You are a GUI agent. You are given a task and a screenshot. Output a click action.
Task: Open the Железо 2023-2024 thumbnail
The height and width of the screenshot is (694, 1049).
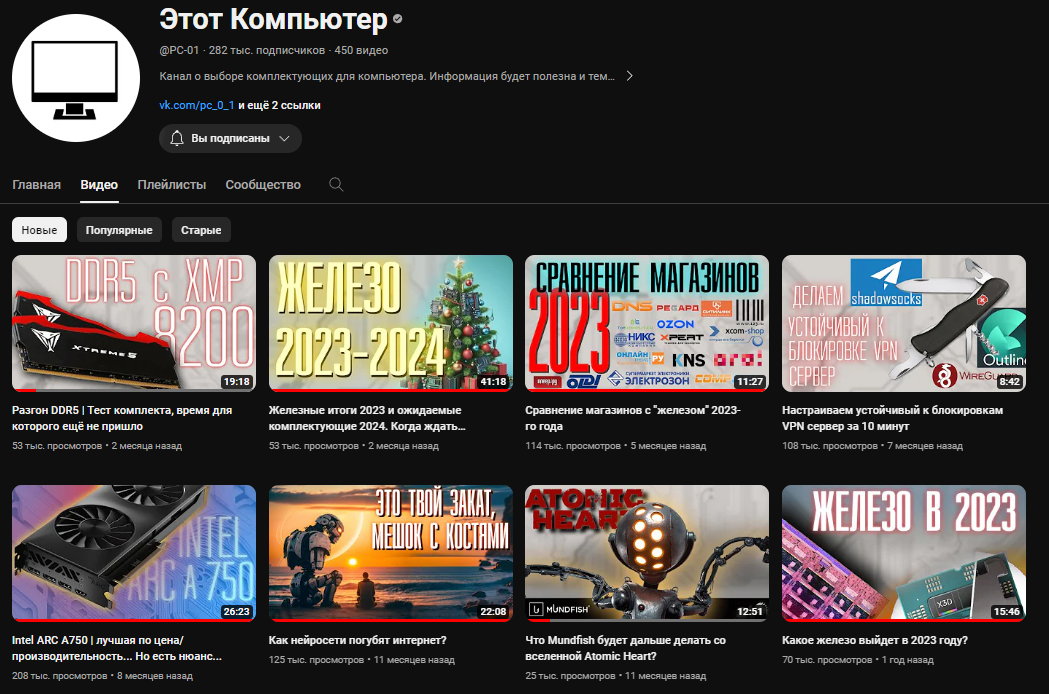click(391, 323)
